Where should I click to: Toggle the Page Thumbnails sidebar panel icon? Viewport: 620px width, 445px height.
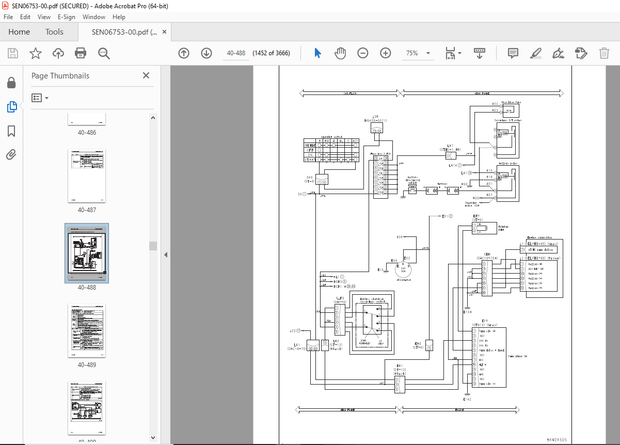coord(12,106)
